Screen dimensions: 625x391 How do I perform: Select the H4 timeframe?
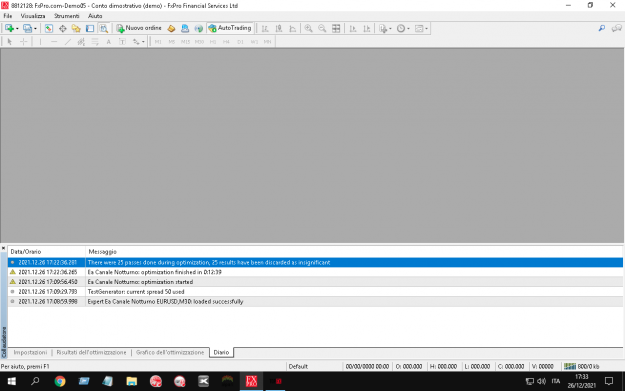pos(226,42)
